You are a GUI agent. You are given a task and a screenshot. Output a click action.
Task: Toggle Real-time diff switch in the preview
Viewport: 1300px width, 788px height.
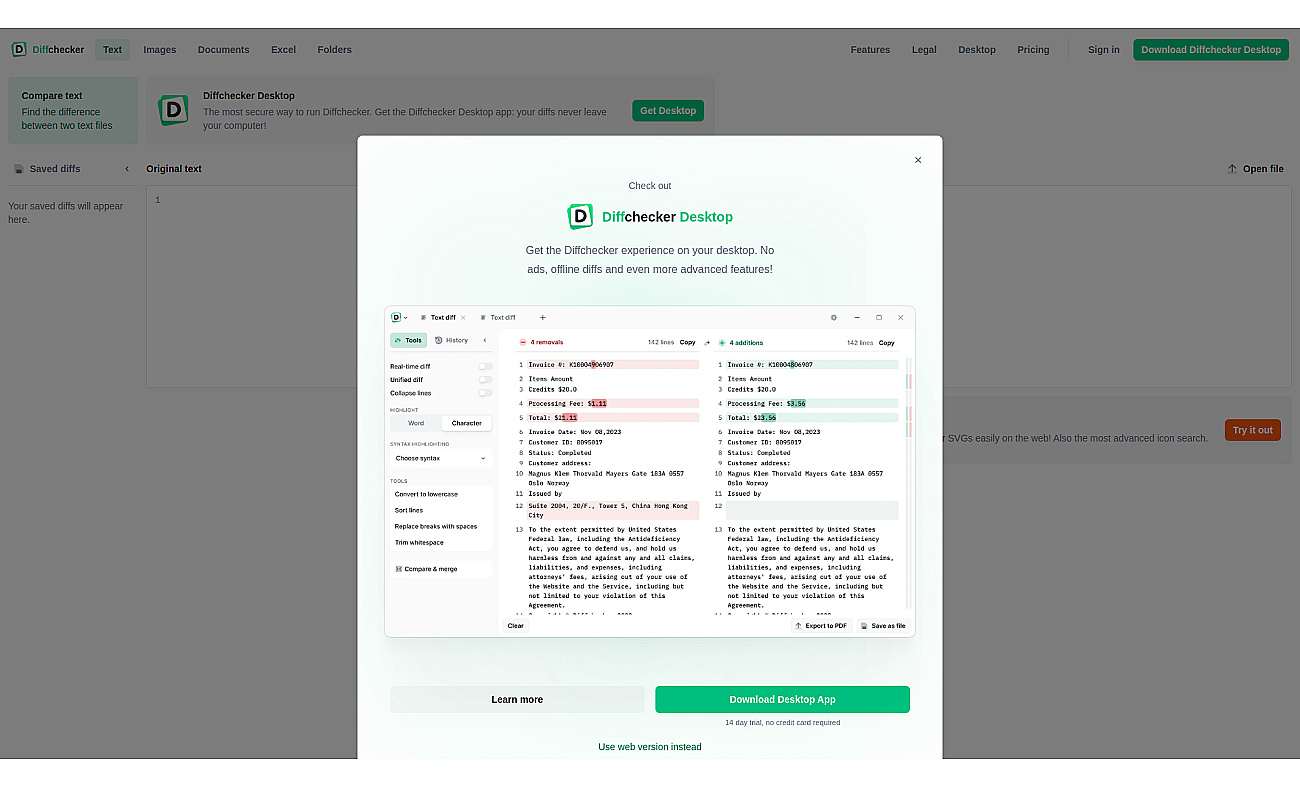[x=485, y=366]
